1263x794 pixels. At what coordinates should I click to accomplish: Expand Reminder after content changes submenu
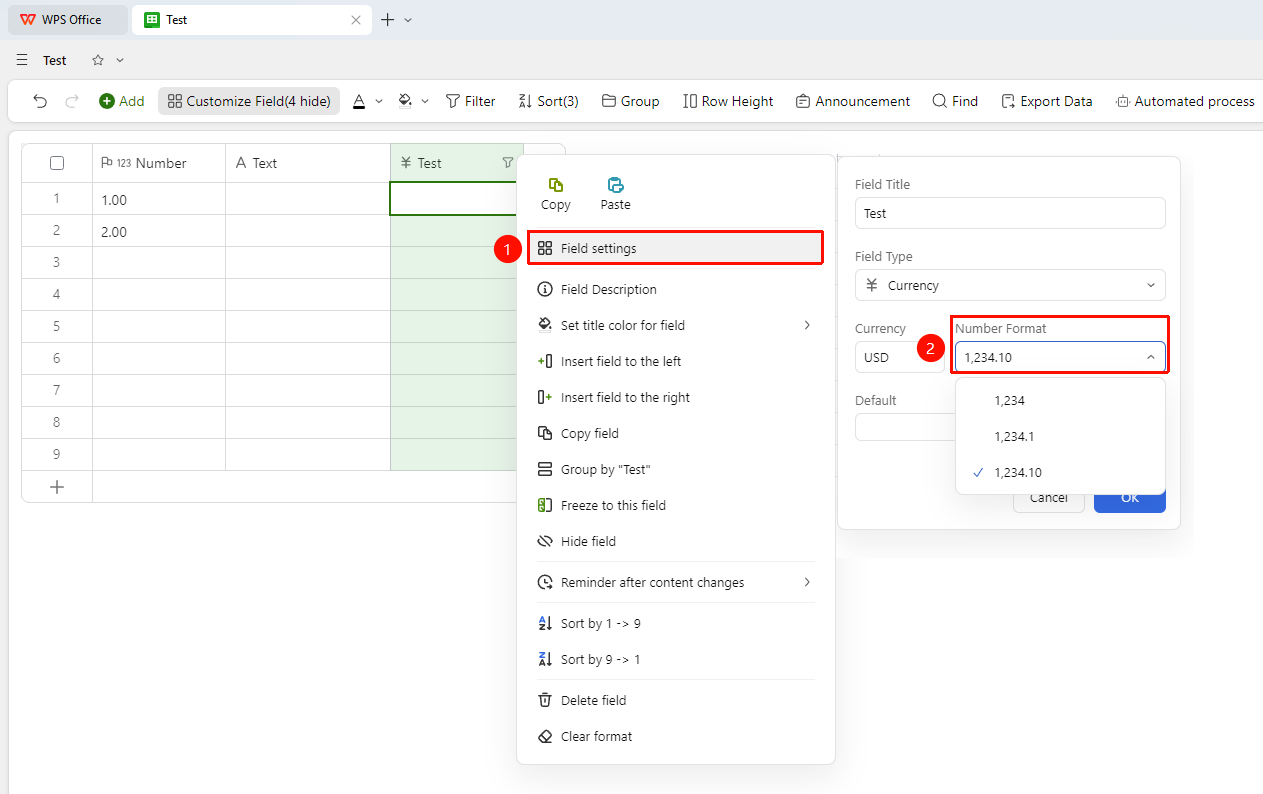click(807, 582)
